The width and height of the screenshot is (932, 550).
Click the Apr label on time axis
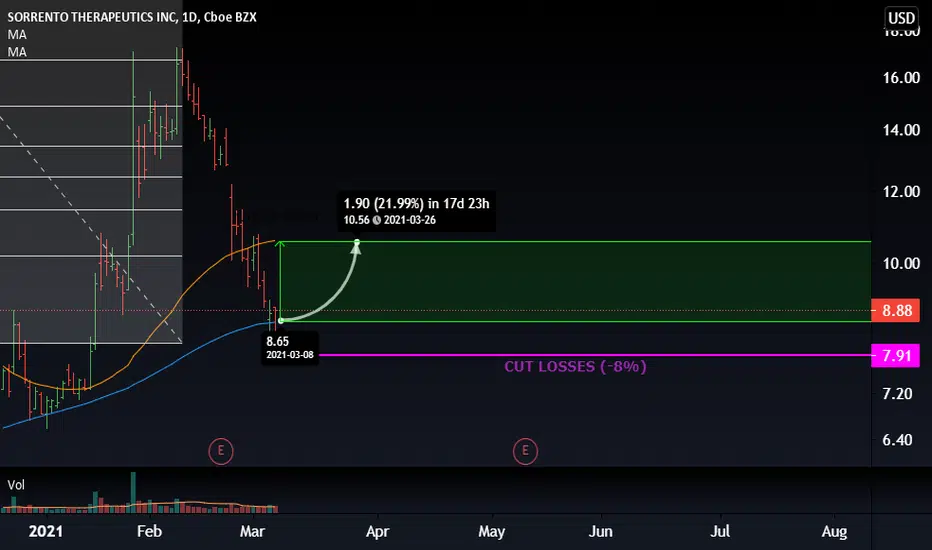[x=377, y=531]
